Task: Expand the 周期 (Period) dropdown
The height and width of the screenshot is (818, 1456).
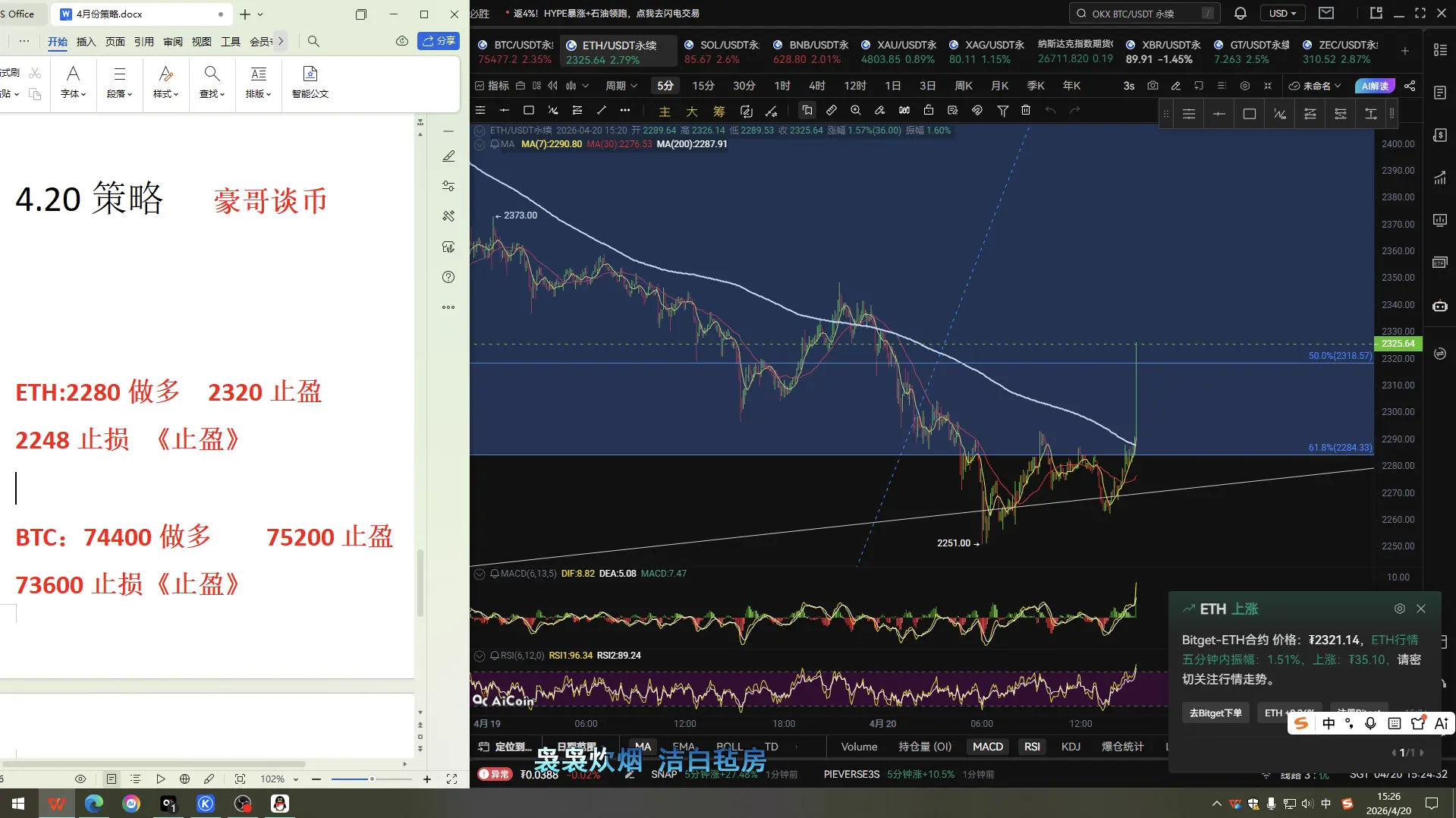Action: click(621, 86)
